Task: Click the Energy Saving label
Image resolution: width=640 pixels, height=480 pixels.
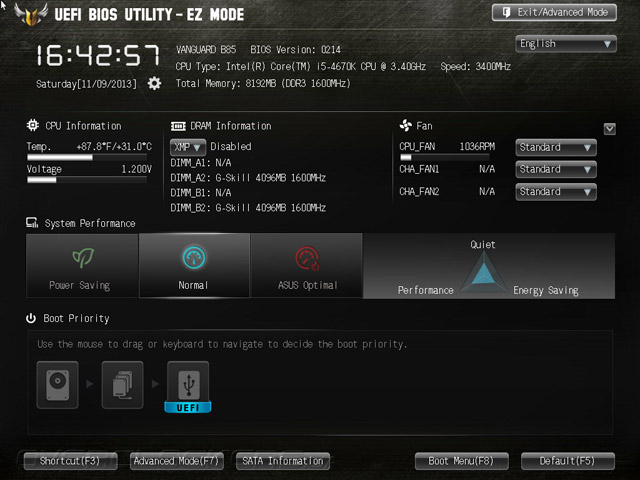Action: click(546, 290)
